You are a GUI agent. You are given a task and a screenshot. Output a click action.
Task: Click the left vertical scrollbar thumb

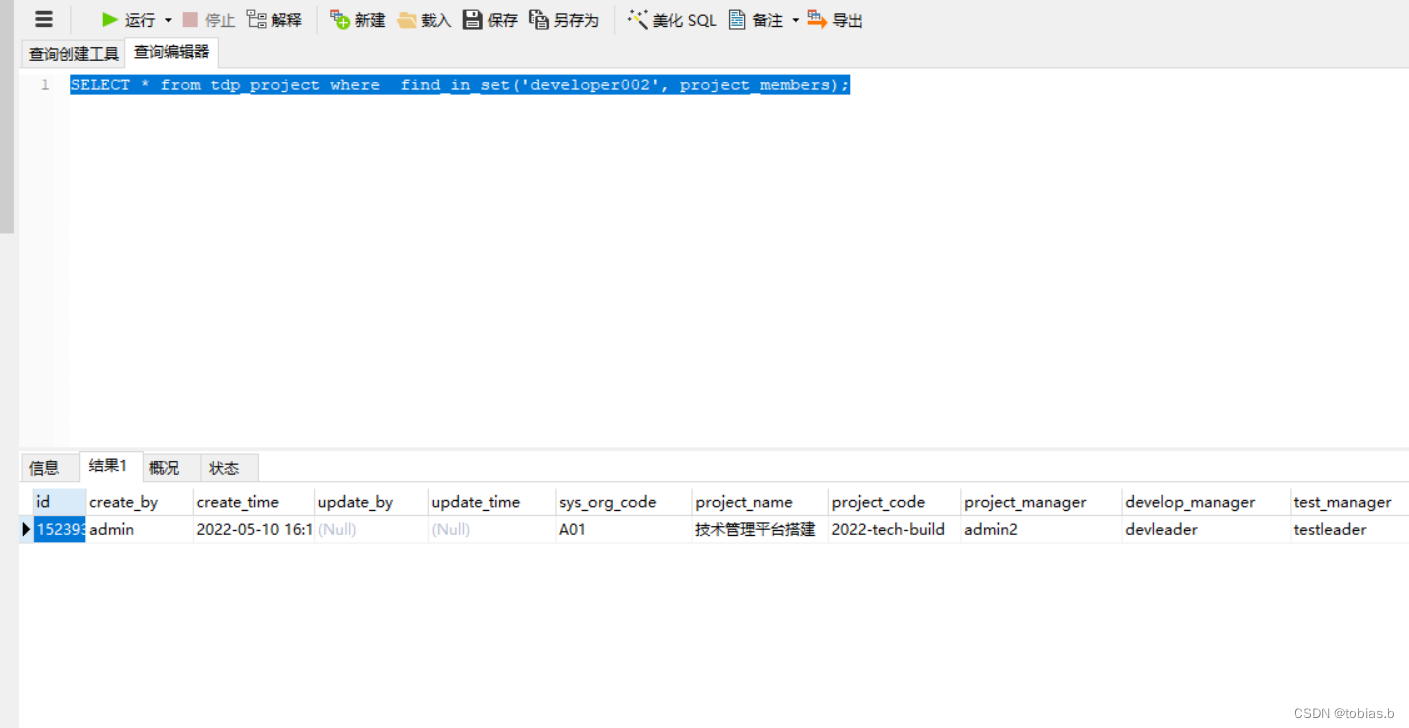pyautogui.click(x=7, y=116)
